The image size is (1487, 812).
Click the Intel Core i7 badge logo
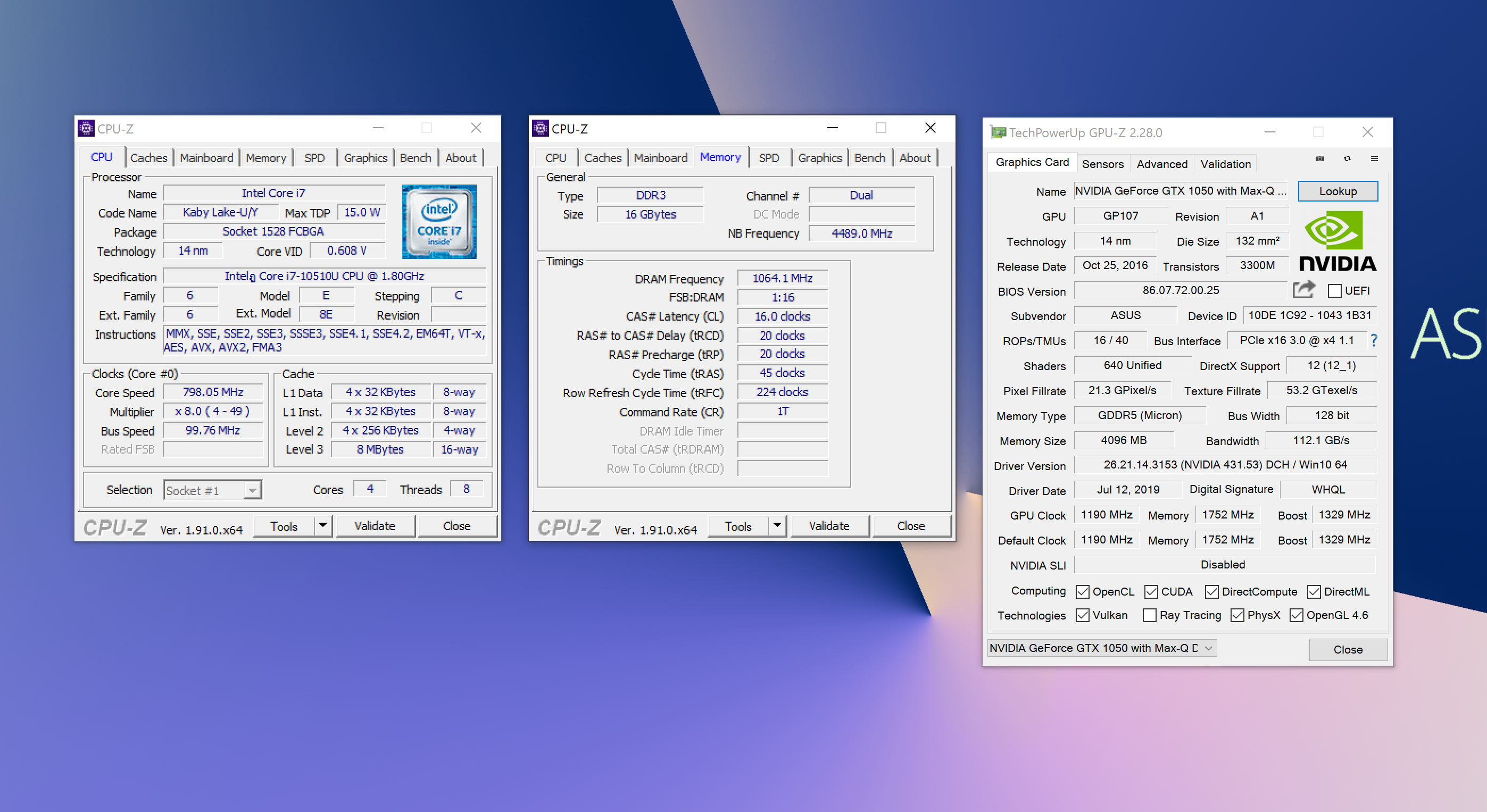point(439,222)
